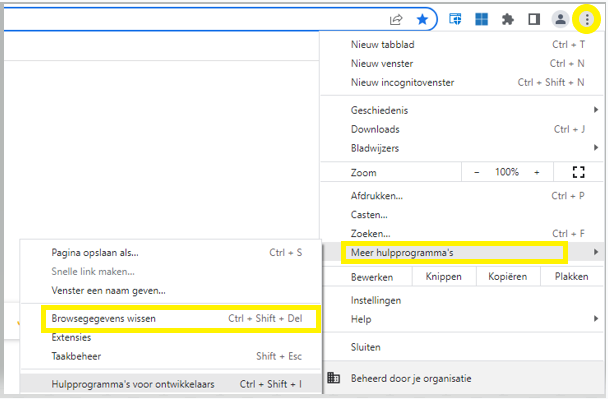
Task: Toggle fullscreen mode icon in Zoom row
Action: pyautogui.click(x=579, y=172)
